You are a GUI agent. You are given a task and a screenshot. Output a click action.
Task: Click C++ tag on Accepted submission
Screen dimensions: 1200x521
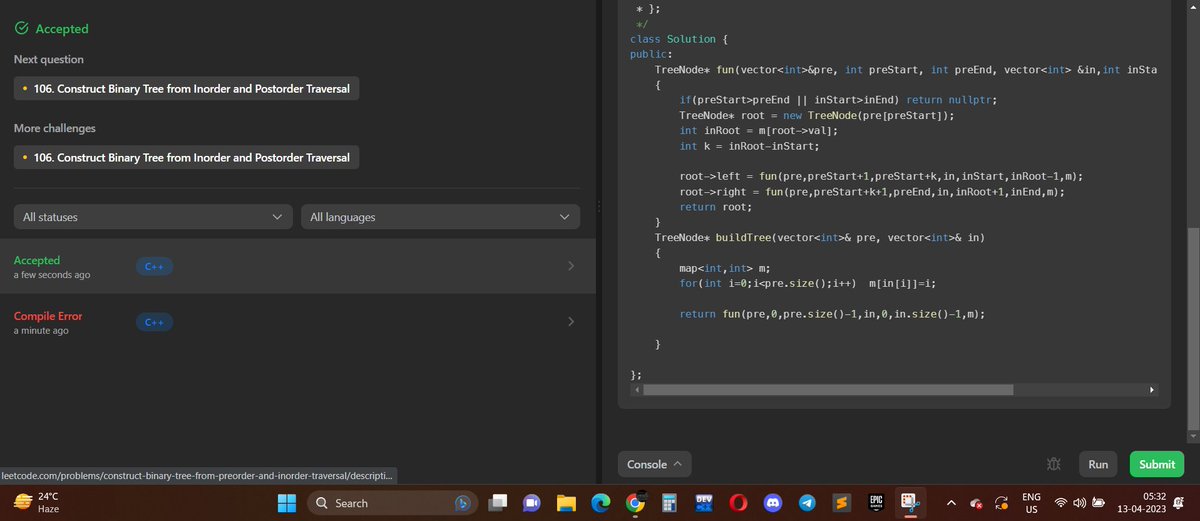pos(155,266)
